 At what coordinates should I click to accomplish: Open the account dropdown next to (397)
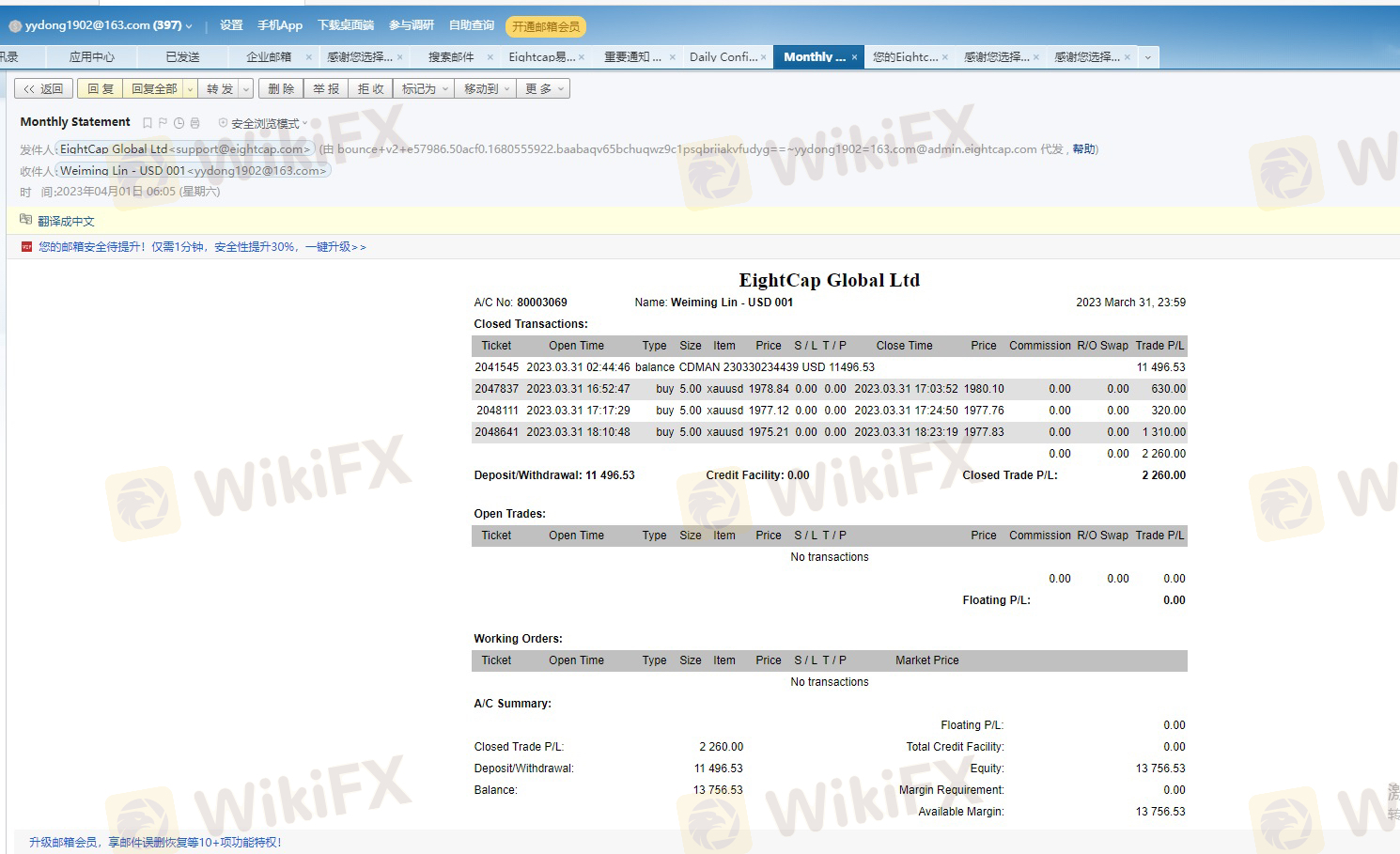tap(189, 26)
